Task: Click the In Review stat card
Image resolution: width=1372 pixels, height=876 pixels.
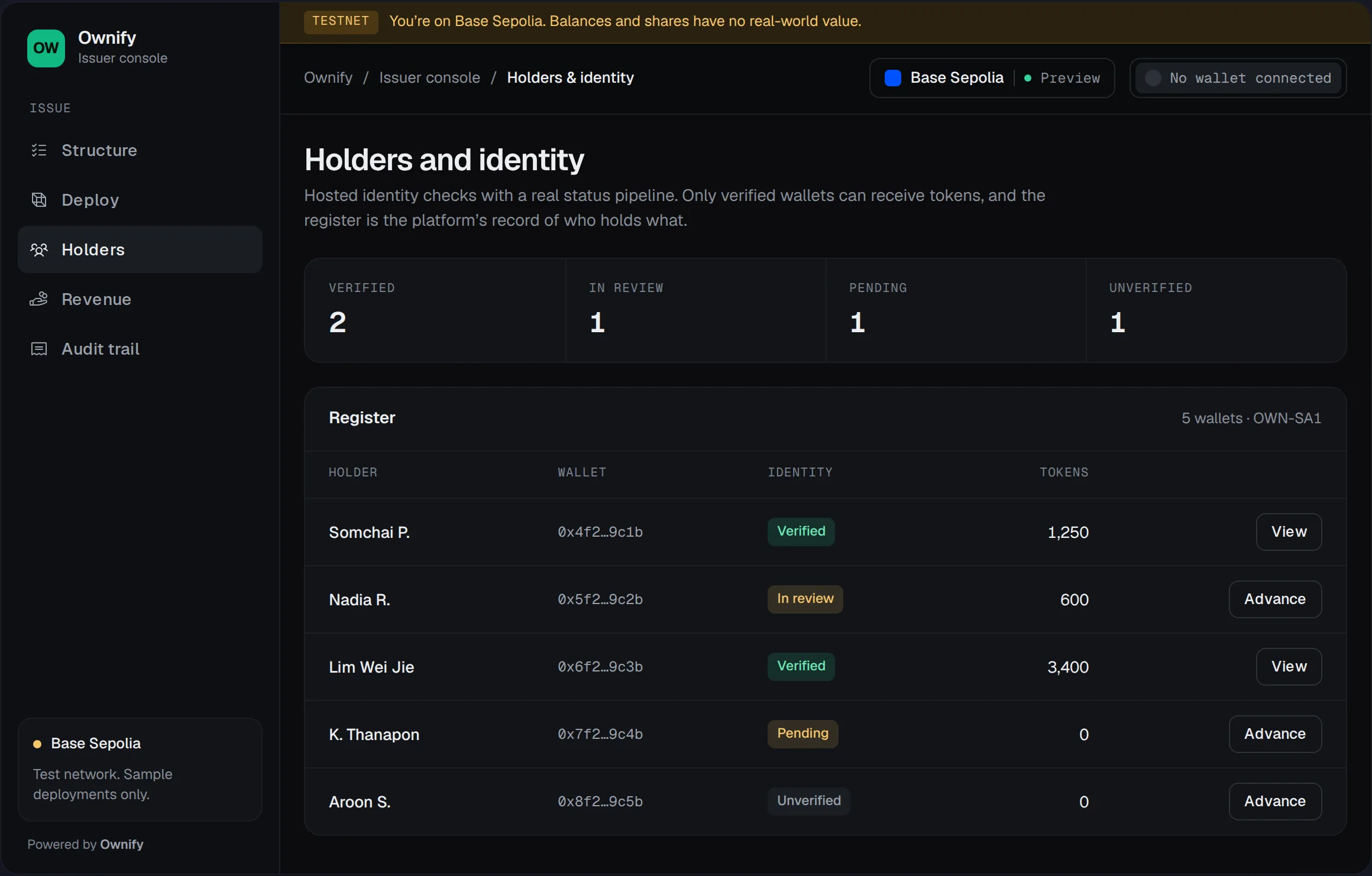Action: click(695, 310)
